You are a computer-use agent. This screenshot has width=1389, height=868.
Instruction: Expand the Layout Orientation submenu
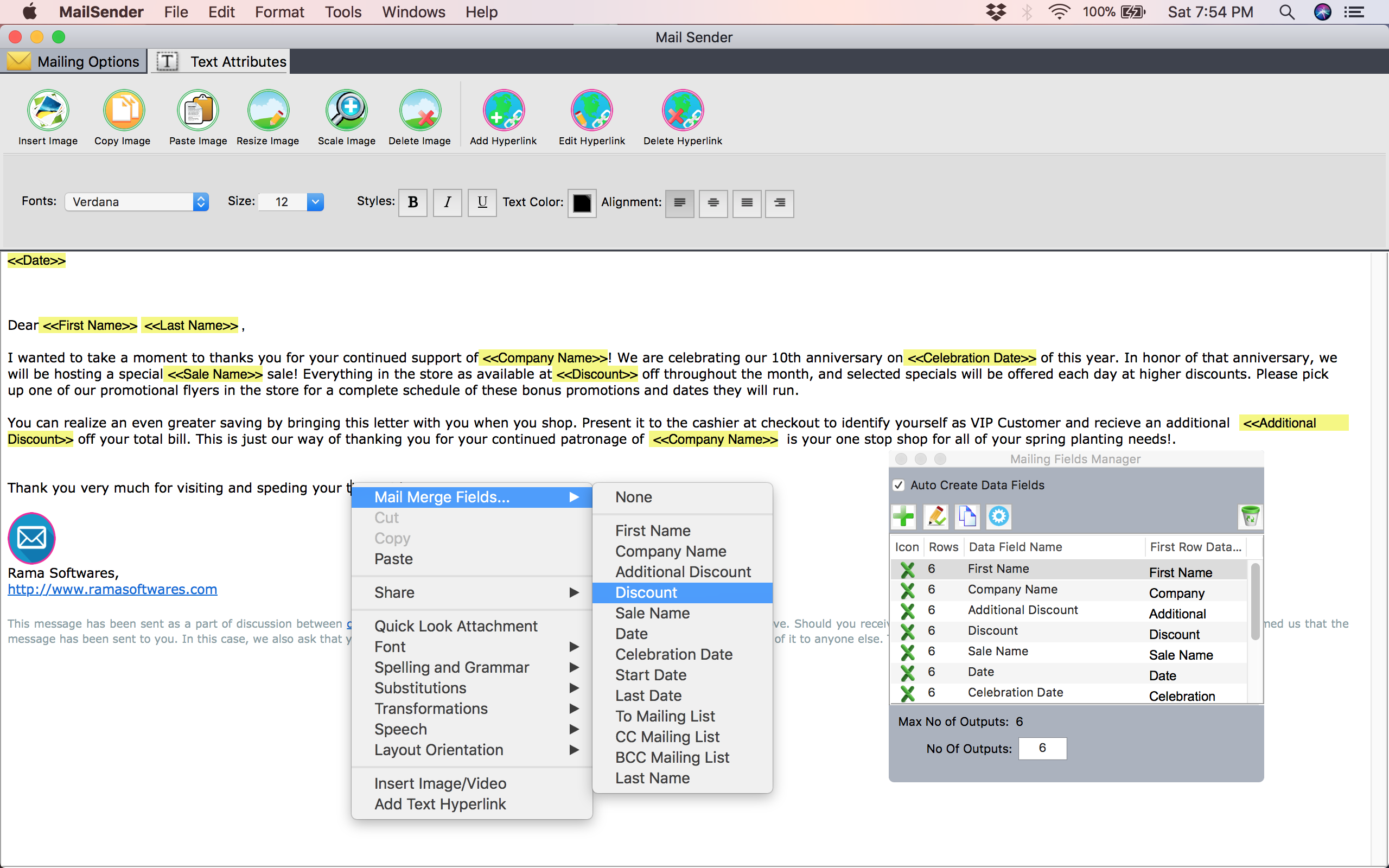[x=472, y=750]
